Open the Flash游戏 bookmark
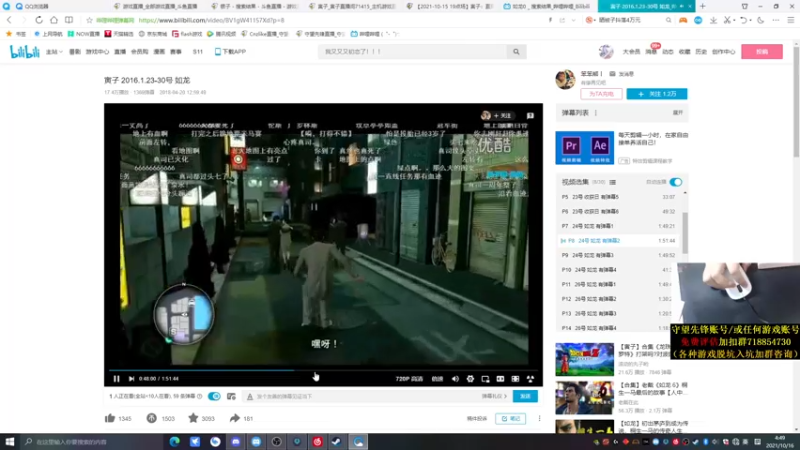Viewport: 800px width, 450px height. [187, 34]
